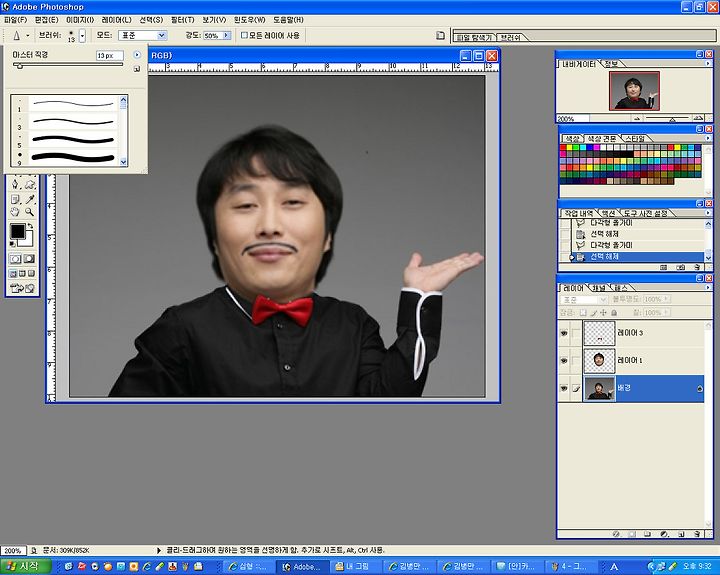This screenshot has height=575, width=720.
Task: Select the Eyedropper tool
Action: (x=30, y=199)
